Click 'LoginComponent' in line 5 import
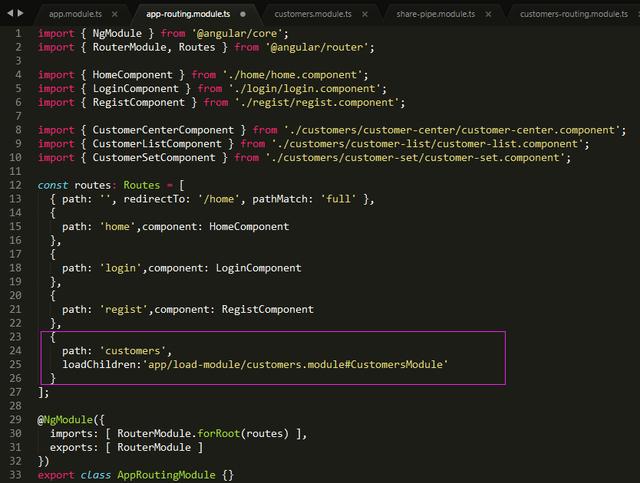The width and height of the screenshot is (640, 483). pos(136,89)
